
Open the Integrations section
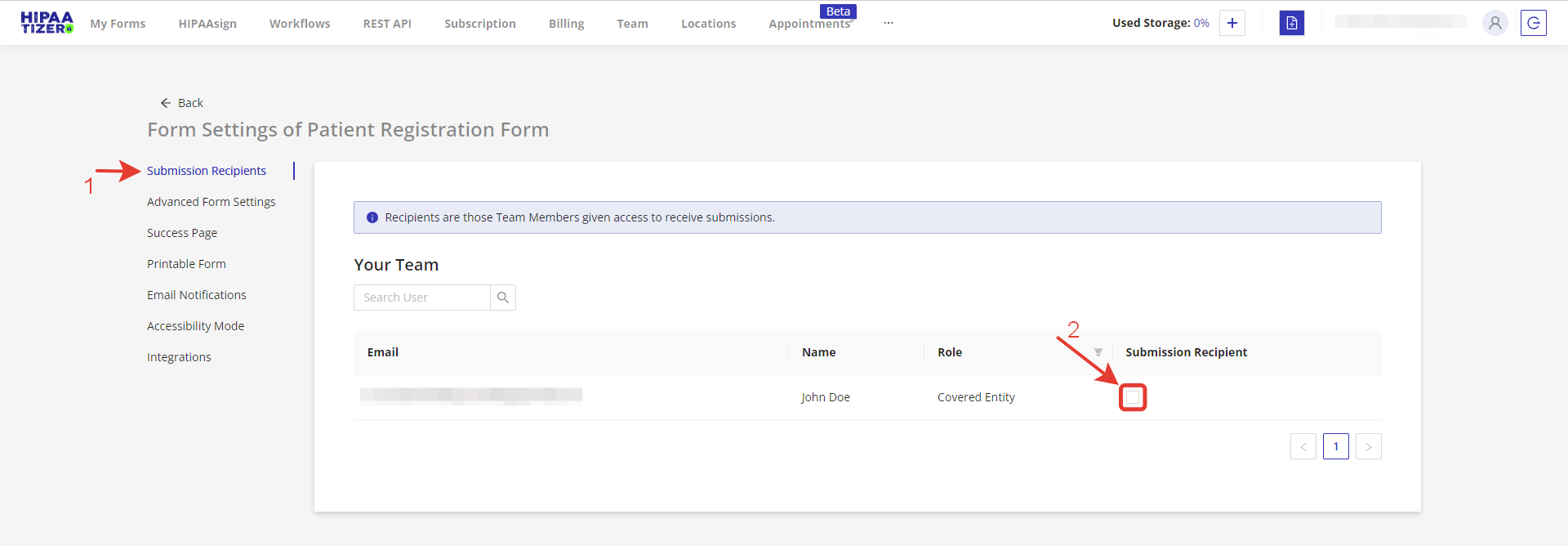click(x=179, y=357)
